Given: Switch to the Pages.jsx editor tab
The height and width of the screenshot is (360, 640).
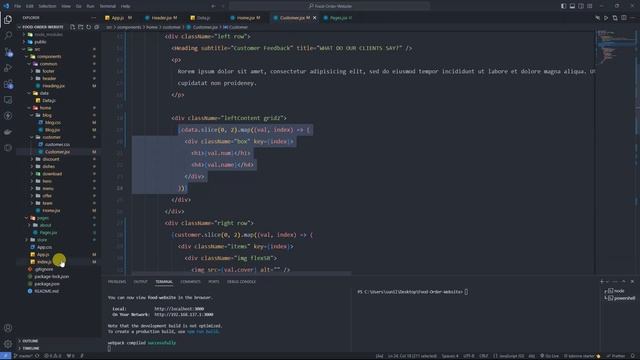Looking at the screenshot, I should pos(338,18).
